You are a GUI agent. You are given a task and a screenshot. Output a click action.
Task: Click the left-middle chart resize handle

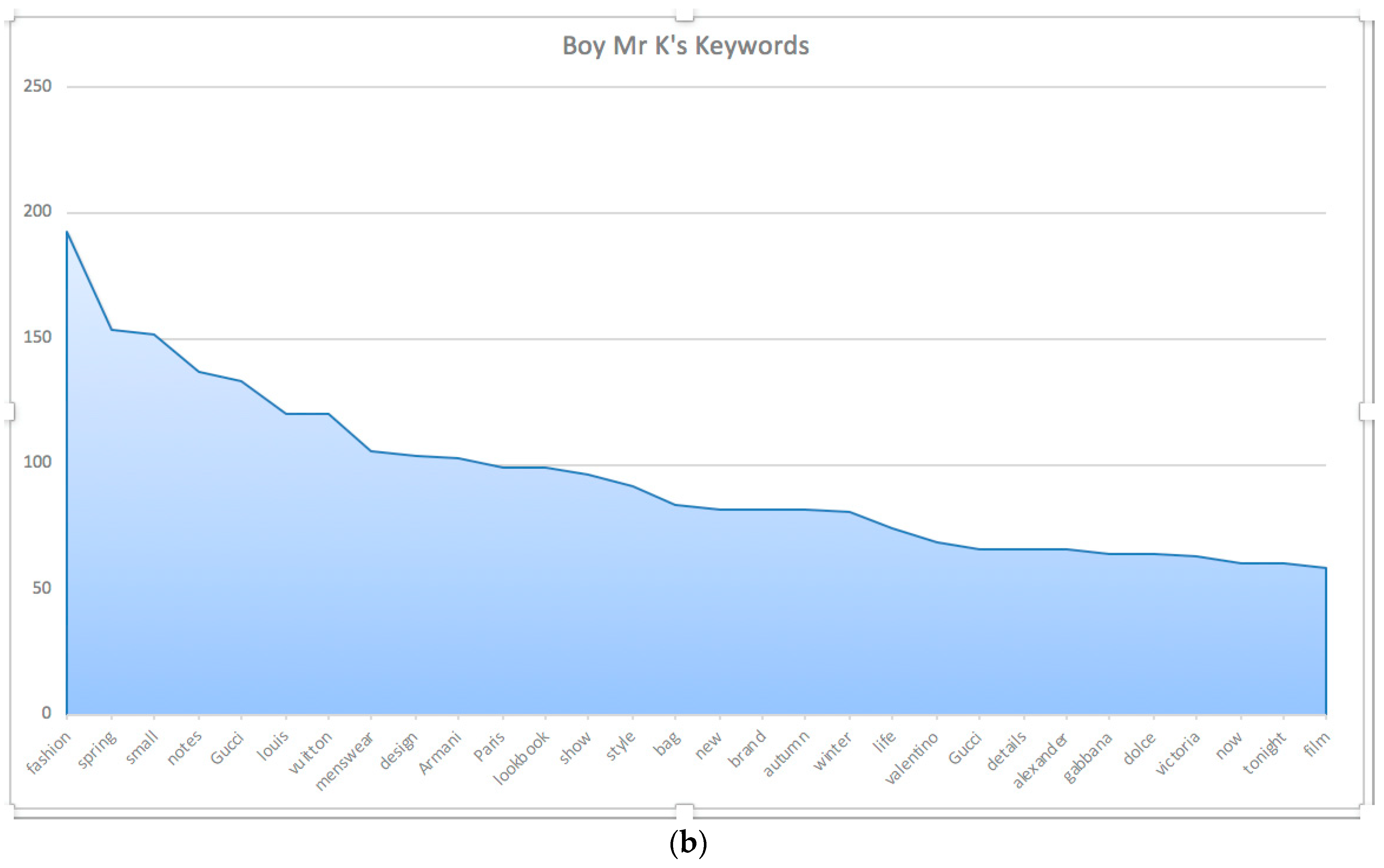point(9,412)
